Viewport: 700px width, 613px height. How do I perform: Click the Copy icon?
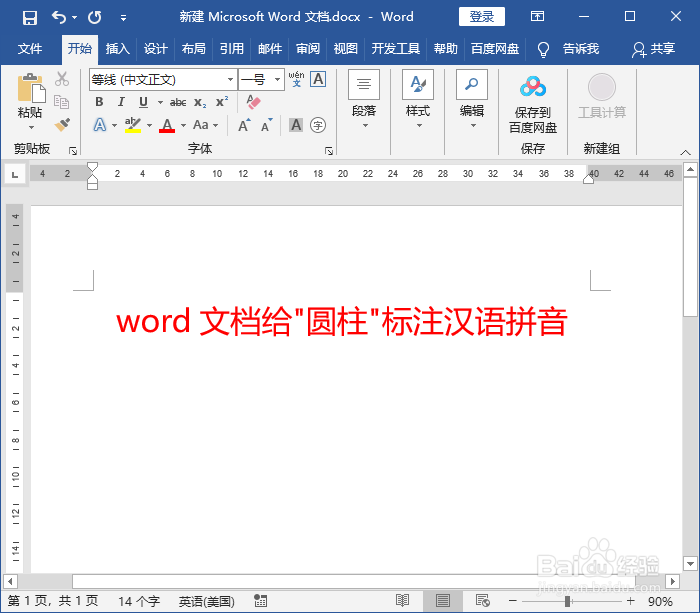coord(62,102)
